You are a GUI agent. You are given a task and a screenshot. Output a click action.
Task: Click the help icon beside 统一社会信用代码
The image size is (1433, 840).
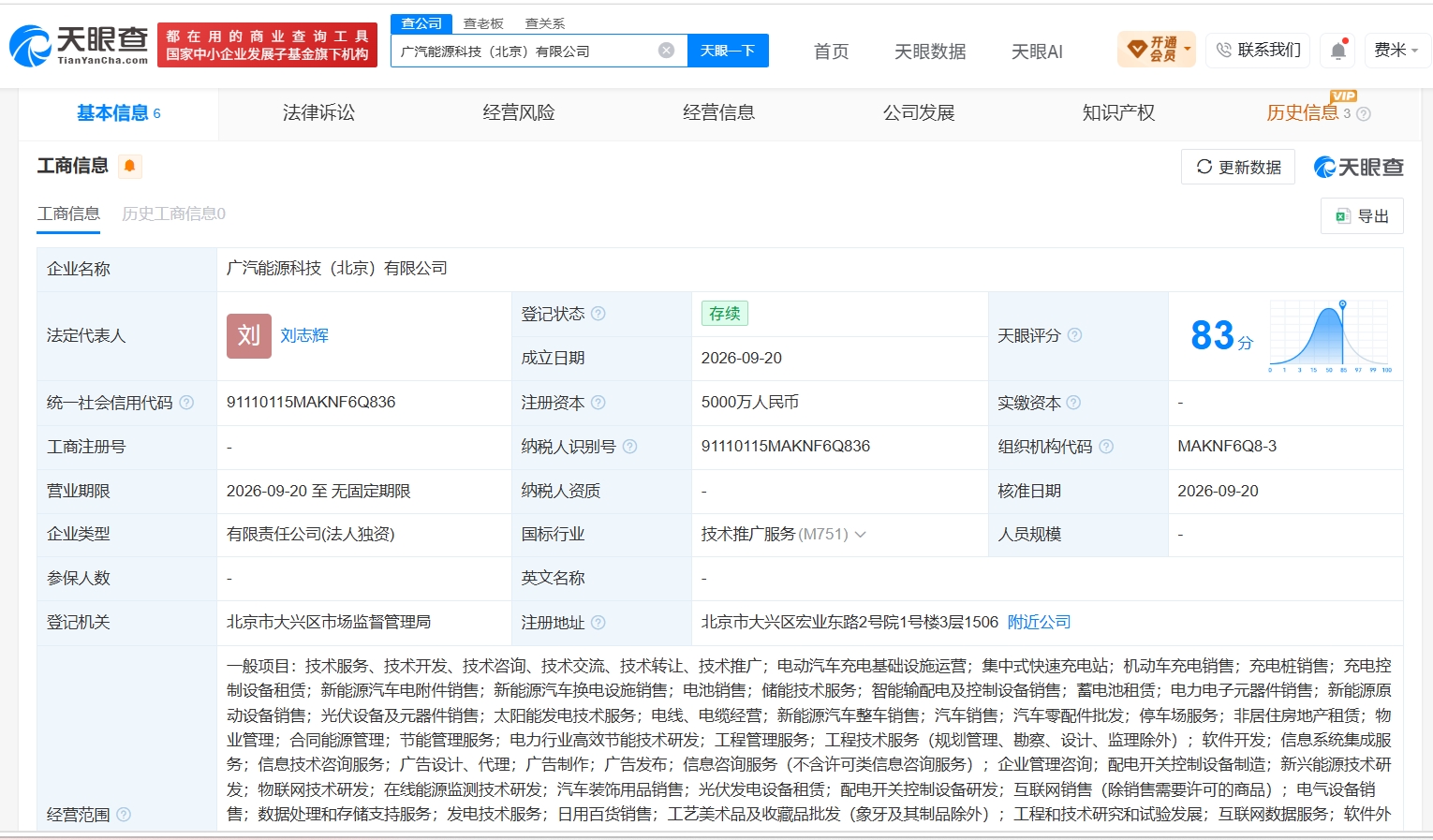coord(186,403)
